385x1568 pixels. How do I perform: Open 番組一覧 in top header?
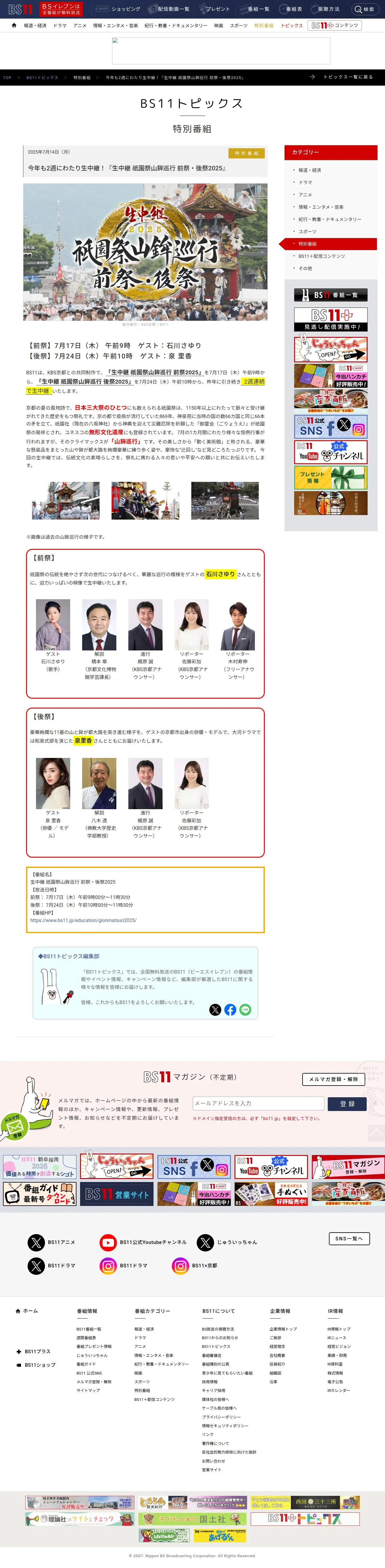(x=255, y=9)
